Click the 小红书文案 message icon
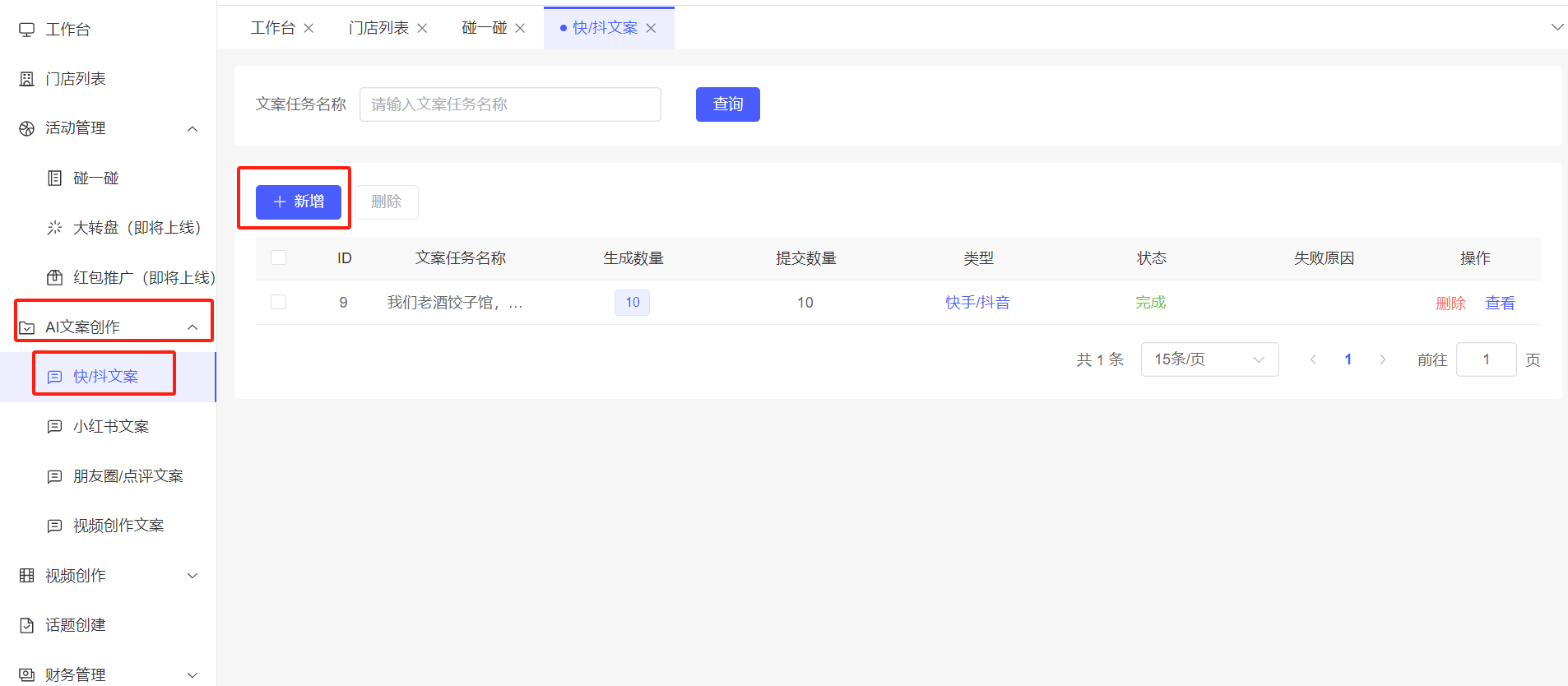 click(x=54, y=427)
